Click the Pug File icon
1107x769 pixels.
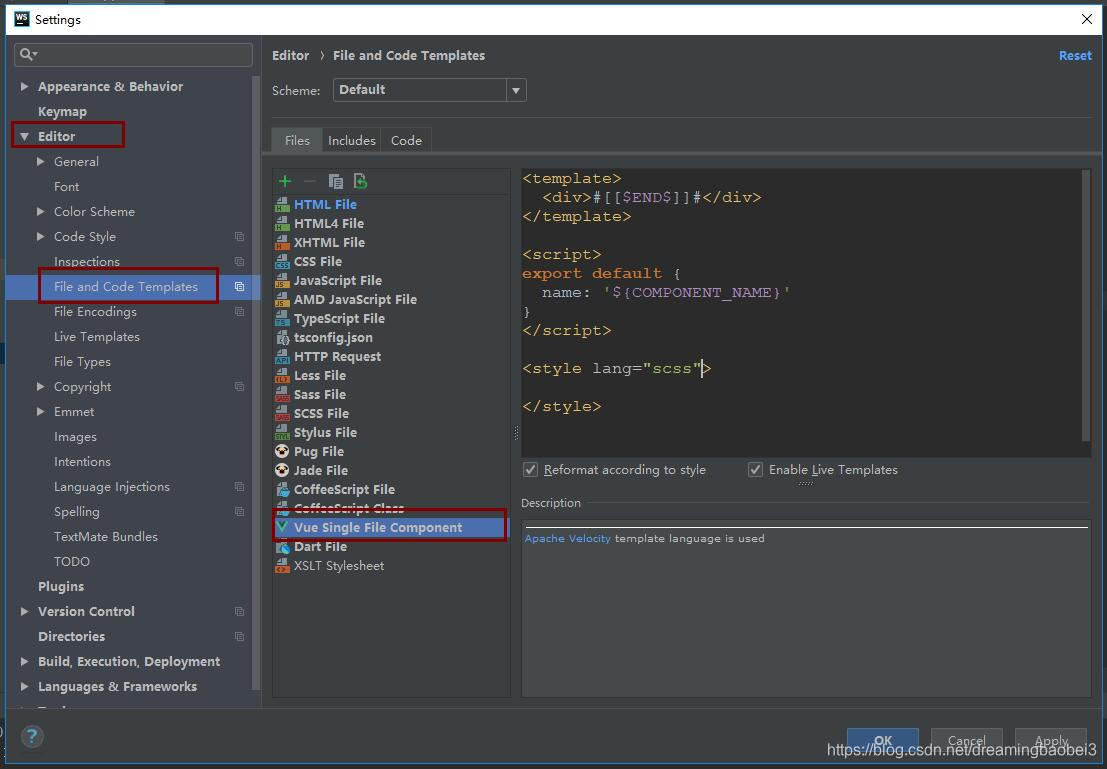point(282,452)
